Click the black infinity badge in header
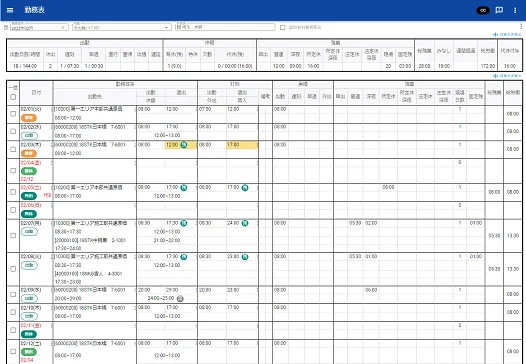The image size is (526, 364). [x=483, y=10]
